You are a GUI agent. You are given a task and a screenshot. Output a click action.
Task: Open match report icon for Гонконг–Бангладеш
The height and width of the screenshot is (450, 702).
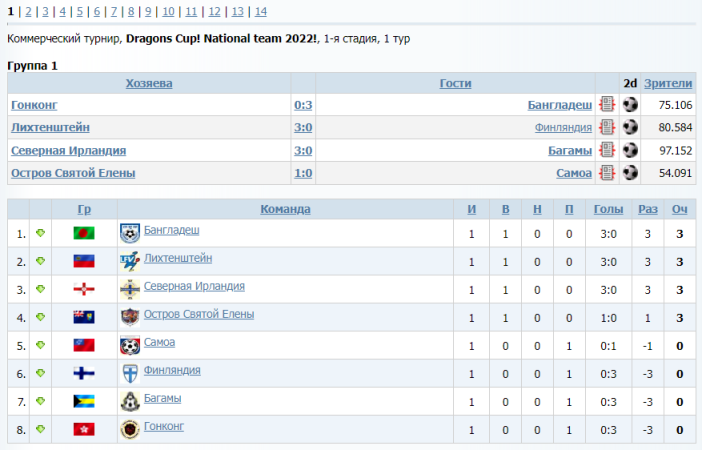tap(607, 105)
